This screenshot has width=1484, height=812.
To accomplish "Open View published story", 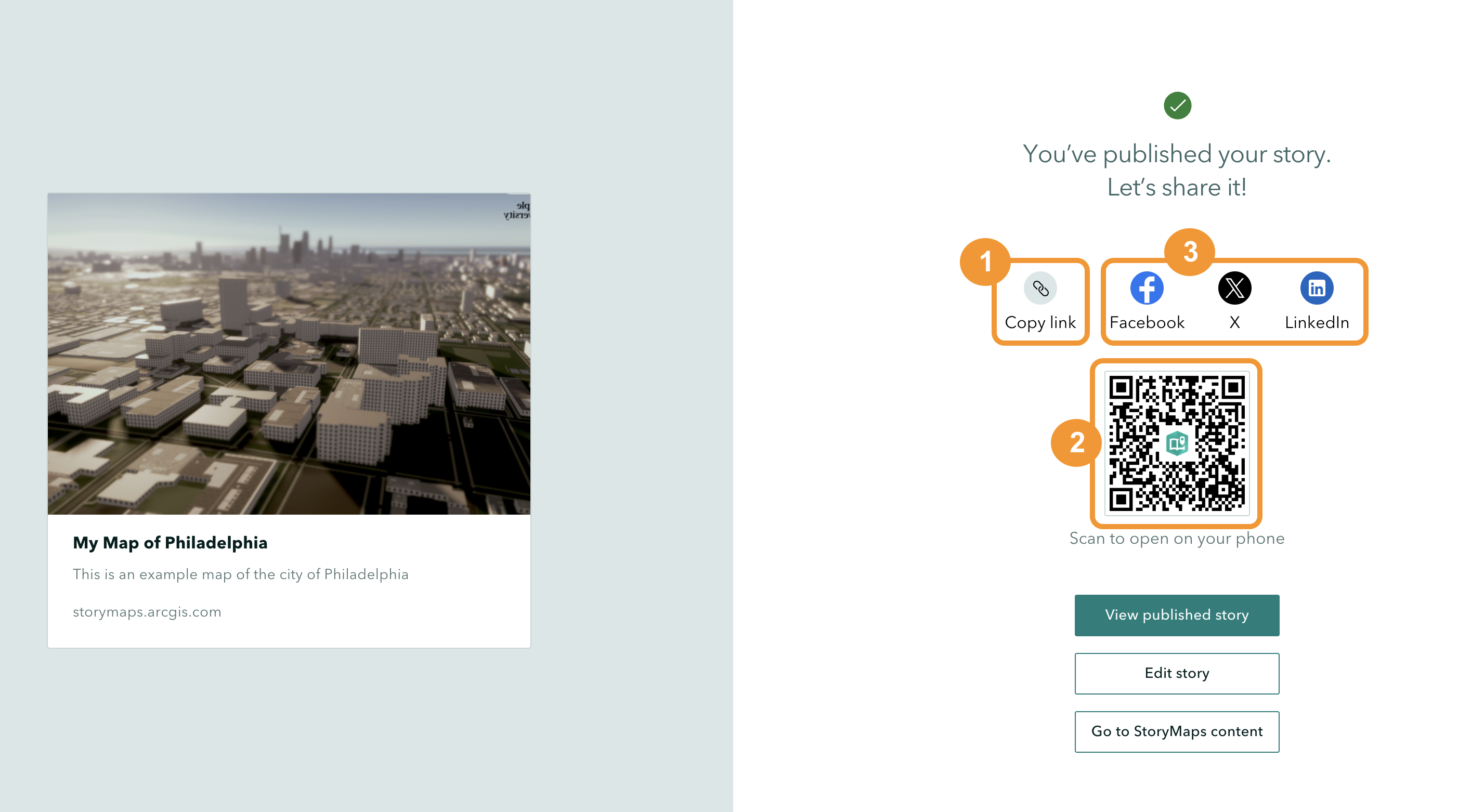I will (1176, 615).
